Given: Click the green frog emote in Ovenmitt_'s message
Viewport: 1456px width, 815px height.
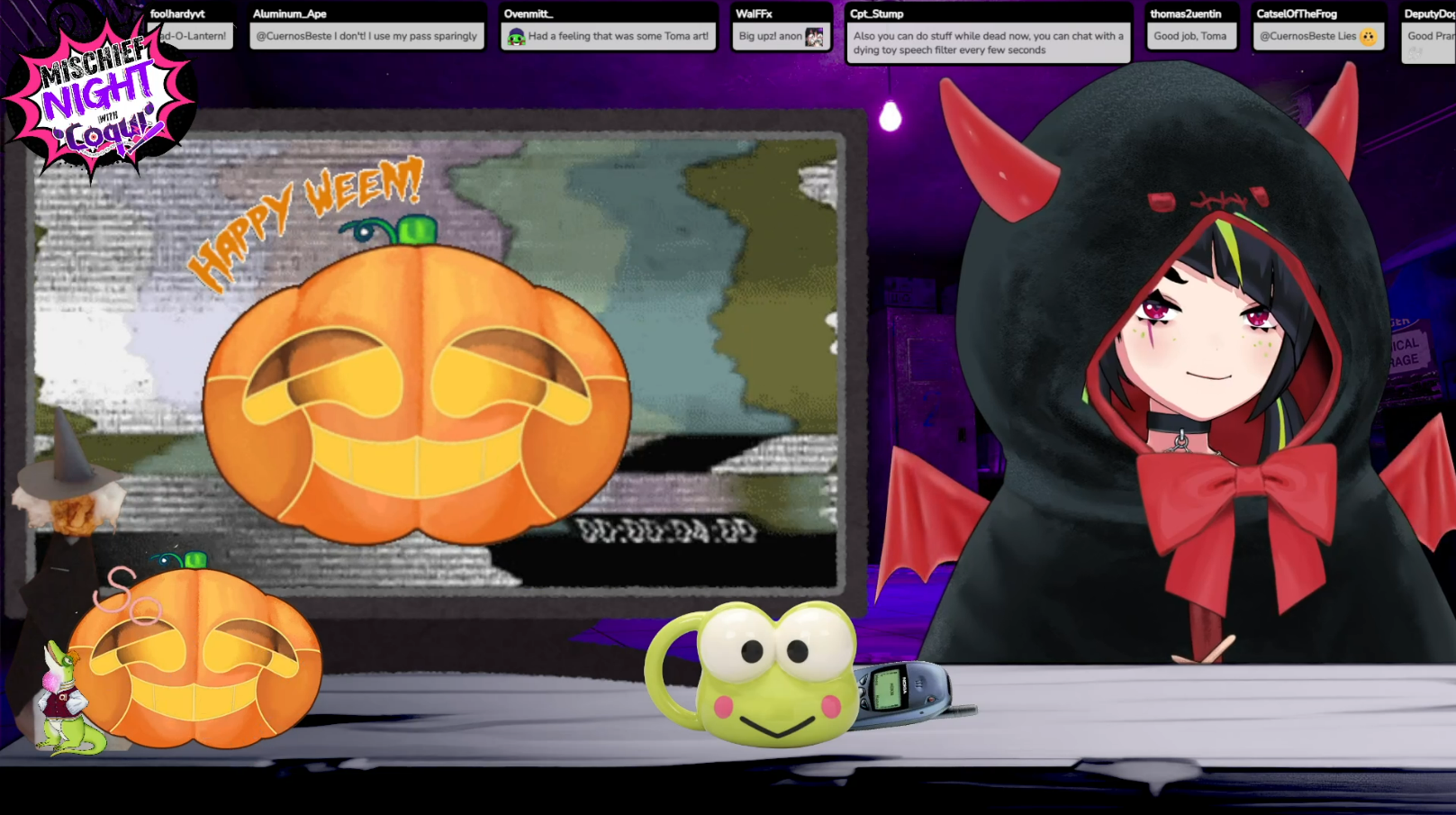Looking at the screenshot, I should pyautogui.click(x=516, y=37).
